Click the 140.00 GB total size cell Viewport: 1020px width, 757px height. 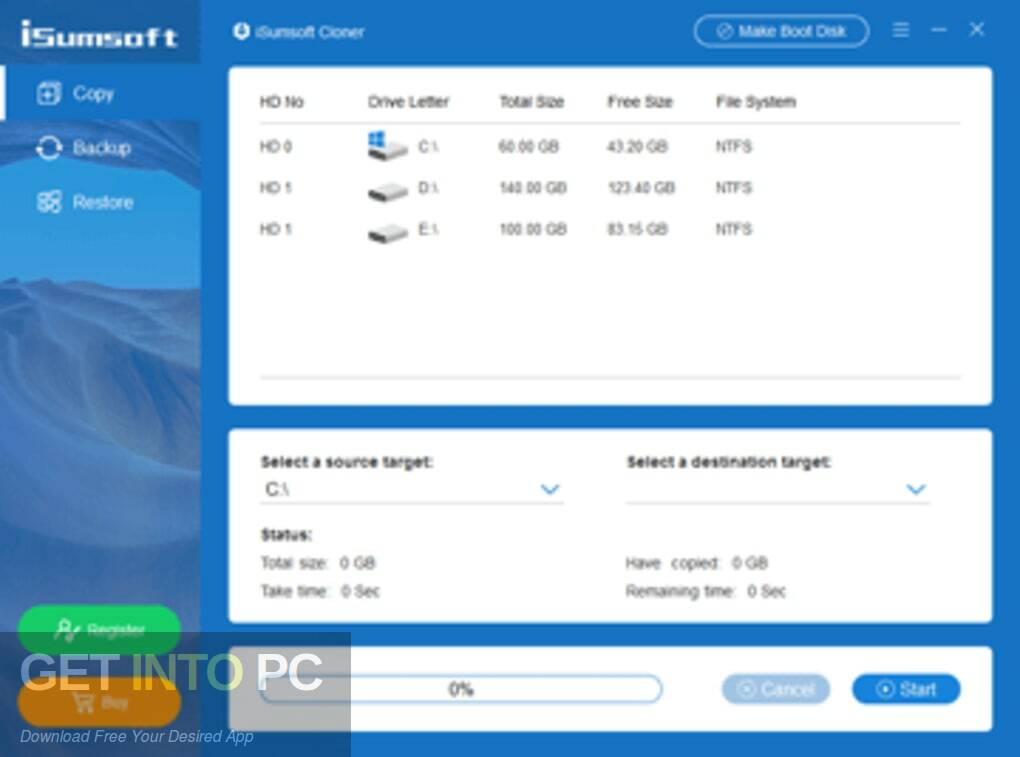pyautogui.click(x=533, y=188)
